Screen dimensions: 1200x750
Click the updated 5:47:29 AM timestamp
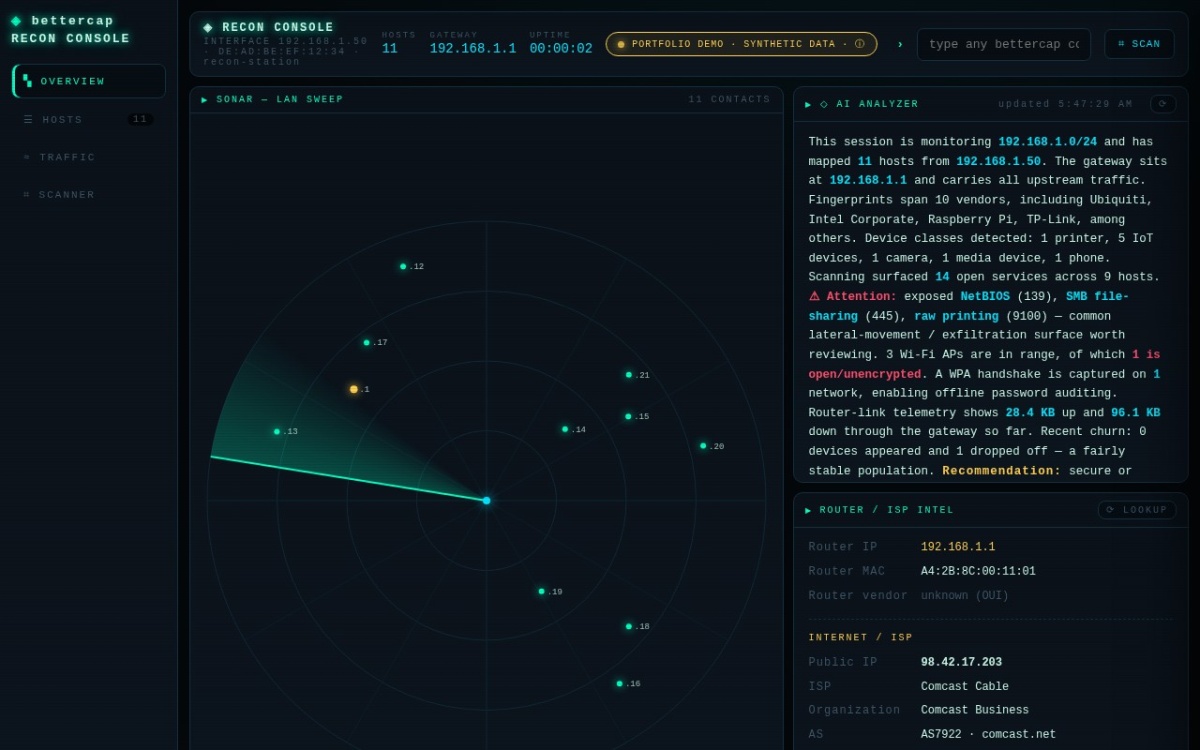coord(1066,104)
